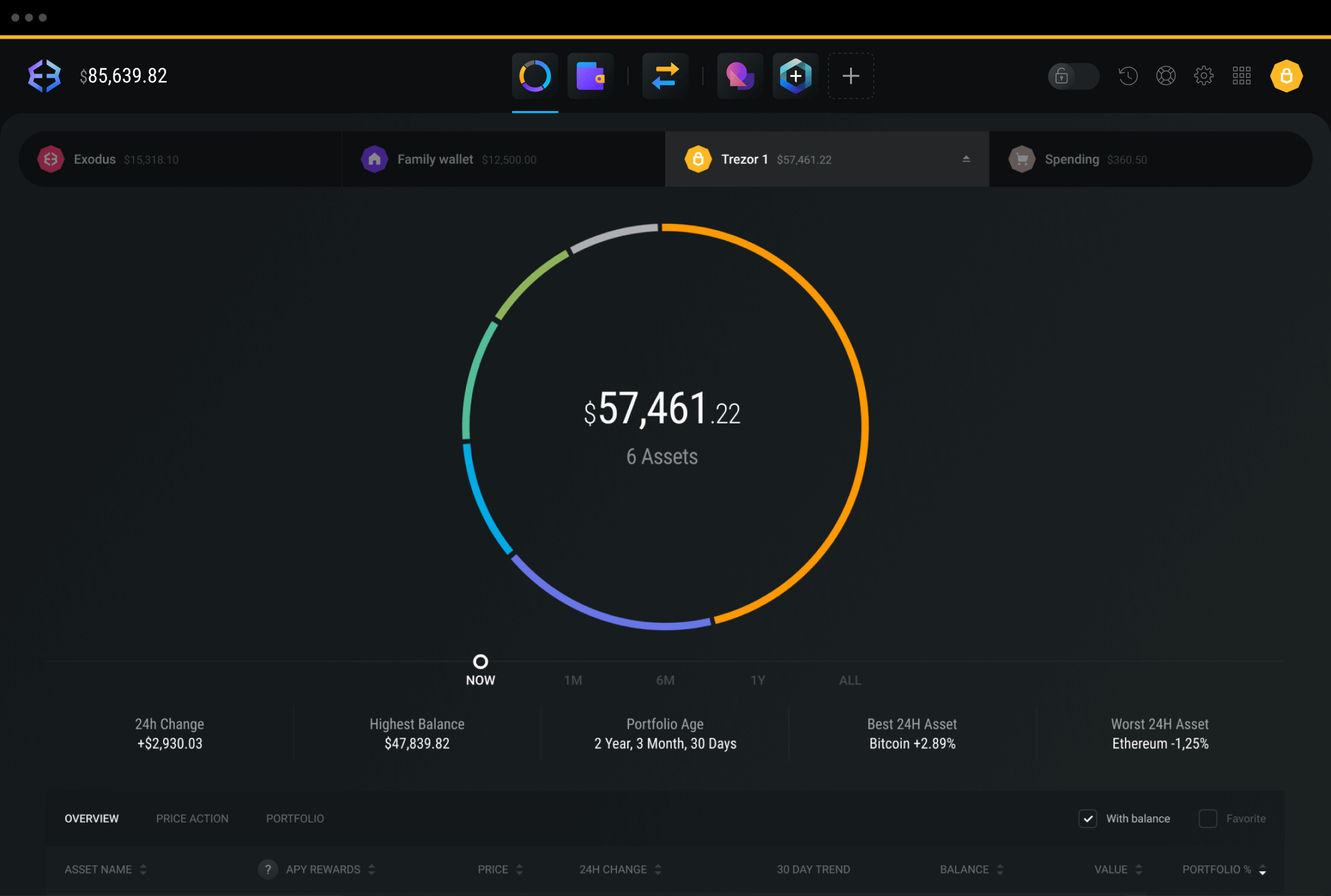Screen dimensions: 1331x896
Task: Open the swap/exchange icon
Action: pos(664,75)
